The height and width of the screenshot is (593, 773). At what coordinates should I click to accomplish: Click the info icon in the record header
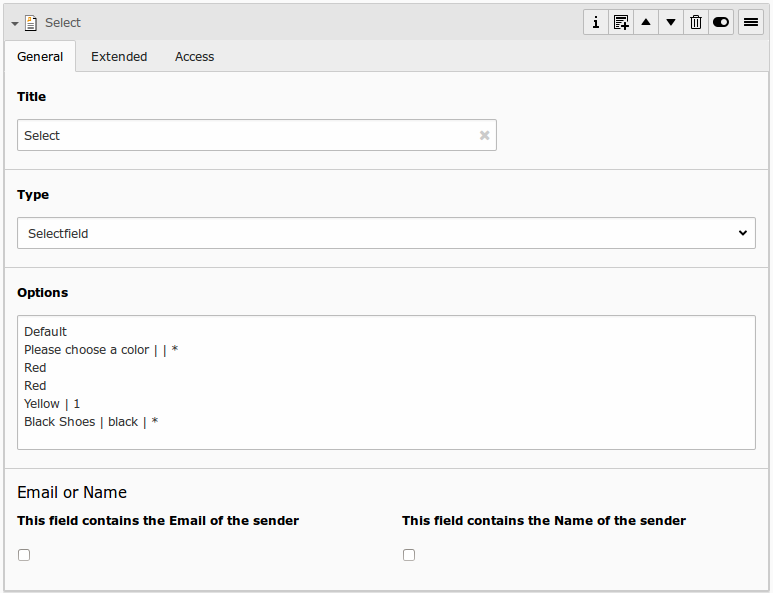coord(596,22)
